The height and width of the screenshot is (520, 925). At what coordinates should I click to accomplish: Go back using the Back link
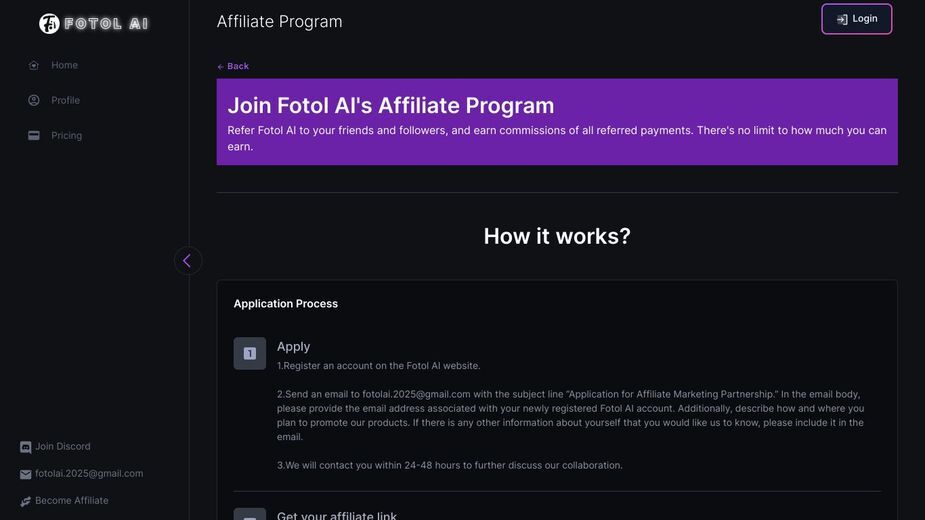tap(233, 66)
